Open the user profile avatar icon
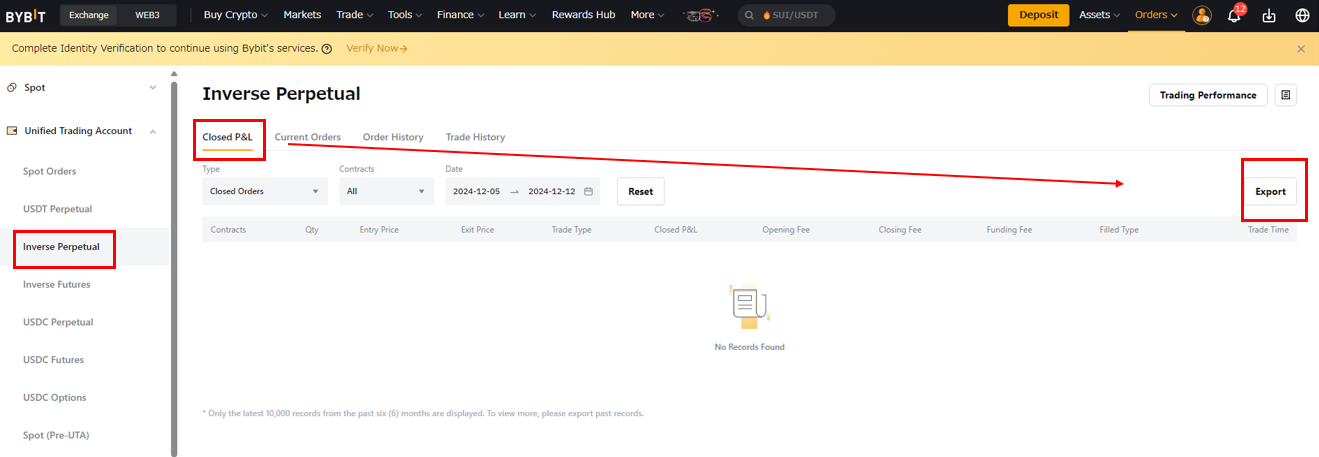Image resolution: width=1319 pixels, height=457 pixels. click(x=1202, y=15)
